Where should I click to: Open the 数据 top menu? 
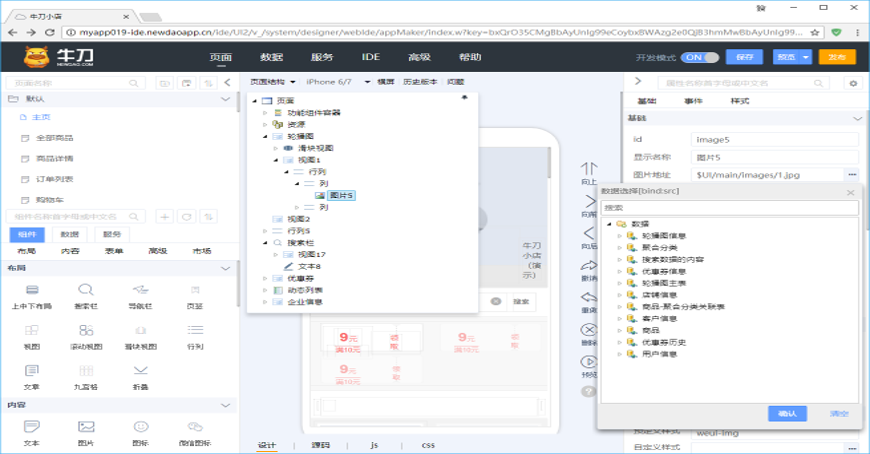point(272,57)
